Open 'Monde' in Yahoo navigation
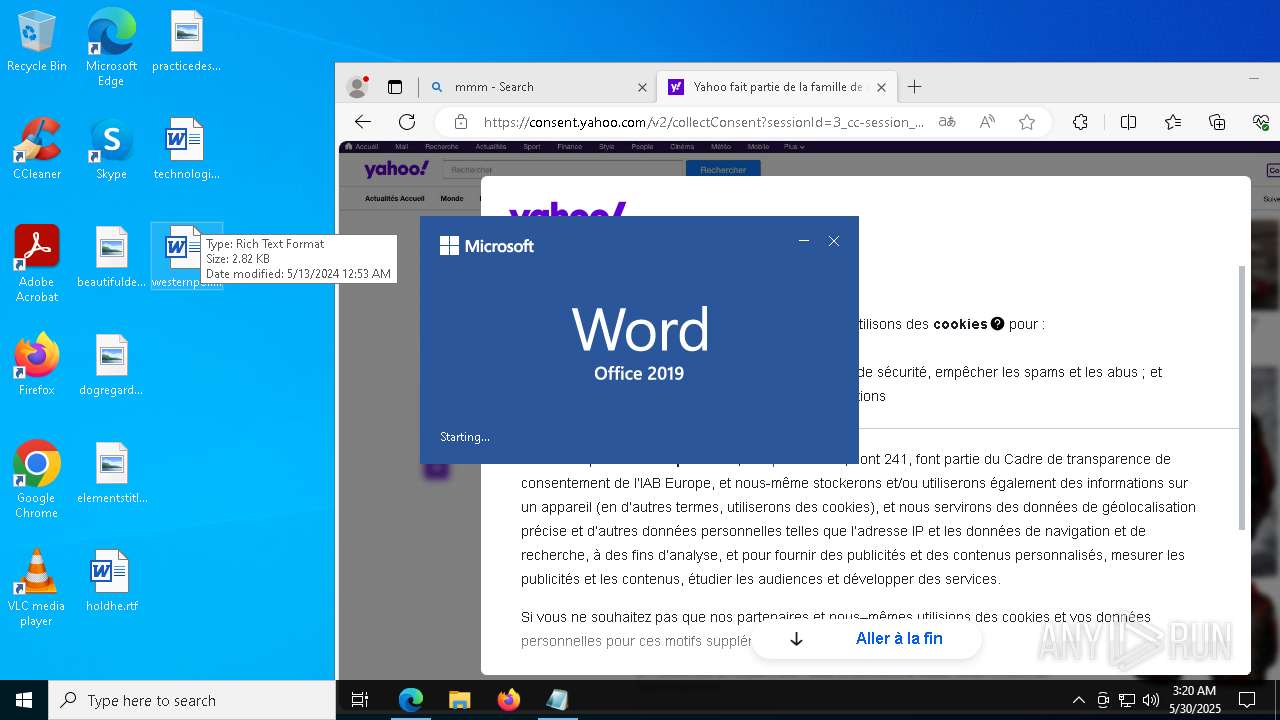Screen dimensions: 1280x720 [452, 198]
